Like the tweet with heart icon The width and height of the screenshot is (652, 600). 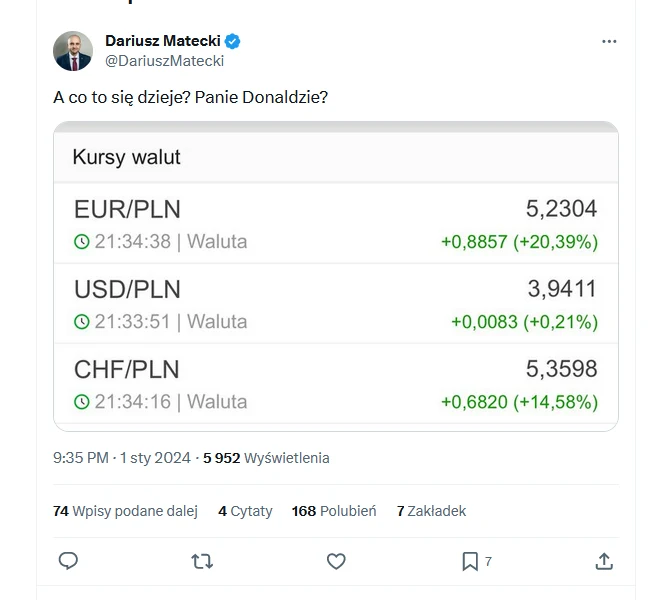click(x=336, y=561)
